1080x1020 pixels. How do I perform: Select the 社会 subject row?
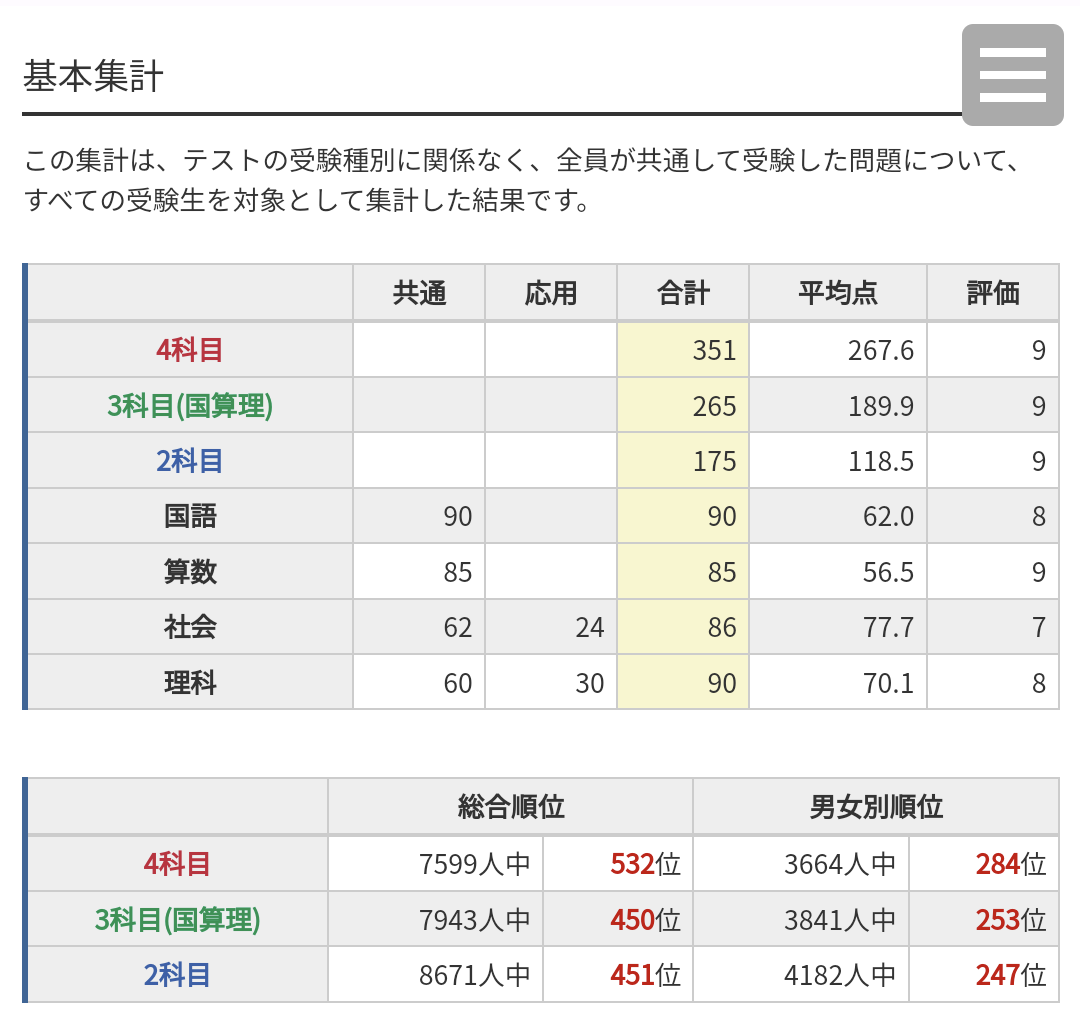pyautogui.click(x=189, y=627)
